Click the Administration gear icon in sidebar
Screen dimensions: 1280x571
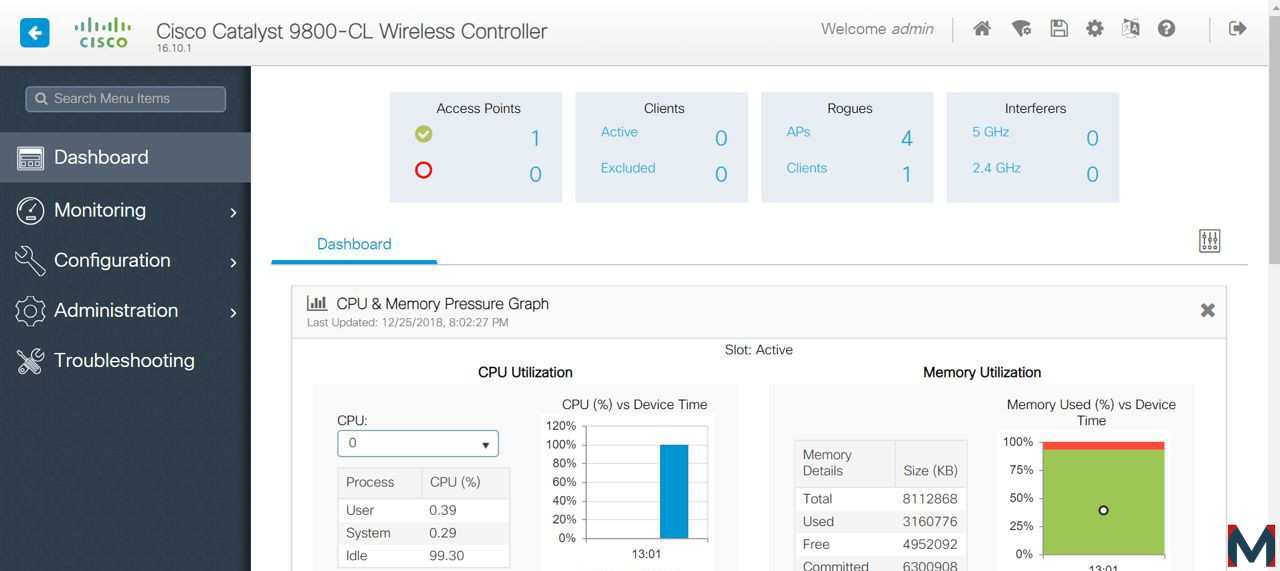30,310
